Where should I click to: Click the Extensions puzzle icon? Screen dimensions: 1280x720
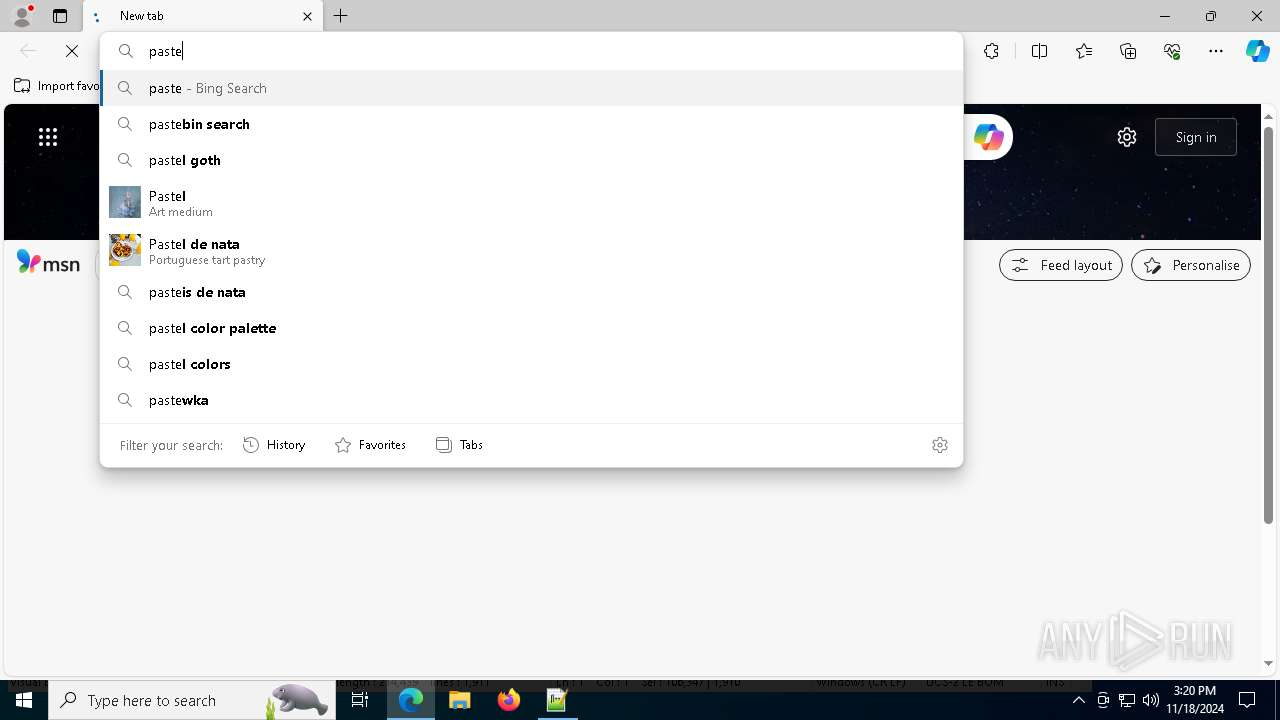pos(991,51)
